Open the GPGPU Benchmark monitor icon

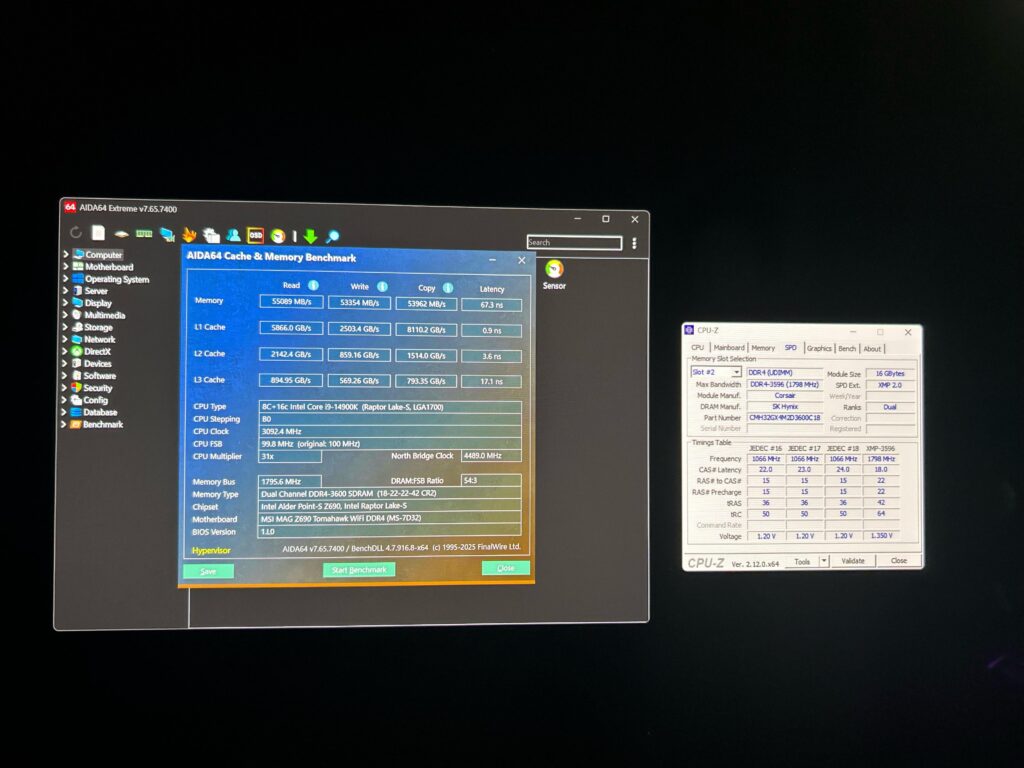(167, 234)
